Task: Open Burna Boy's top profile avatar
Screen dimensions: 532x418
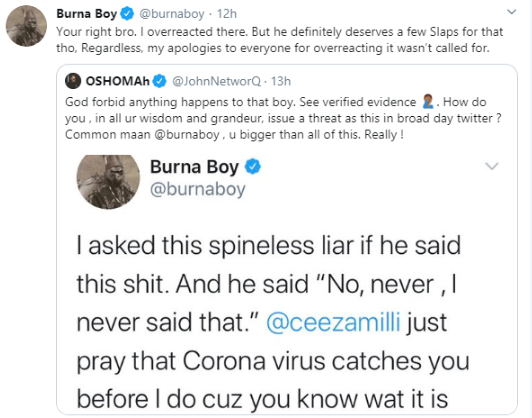Action: click(26, 26)
